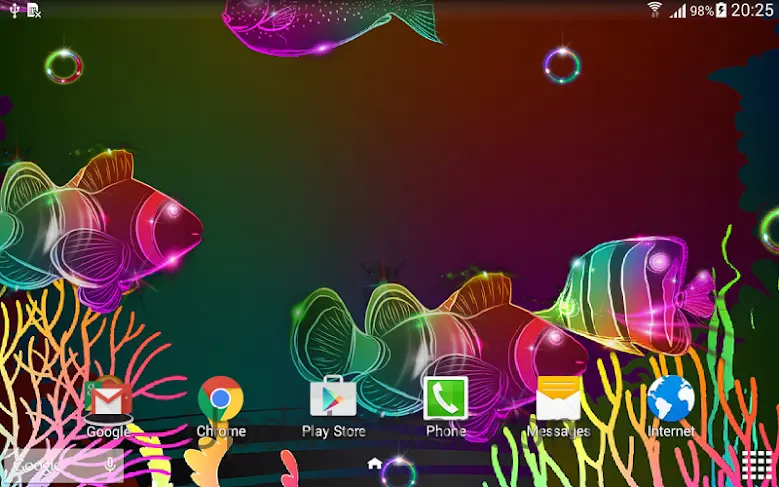The image size is (779, 487).
Task: Tap the SD card error notification icon
Action: [34, 10]
